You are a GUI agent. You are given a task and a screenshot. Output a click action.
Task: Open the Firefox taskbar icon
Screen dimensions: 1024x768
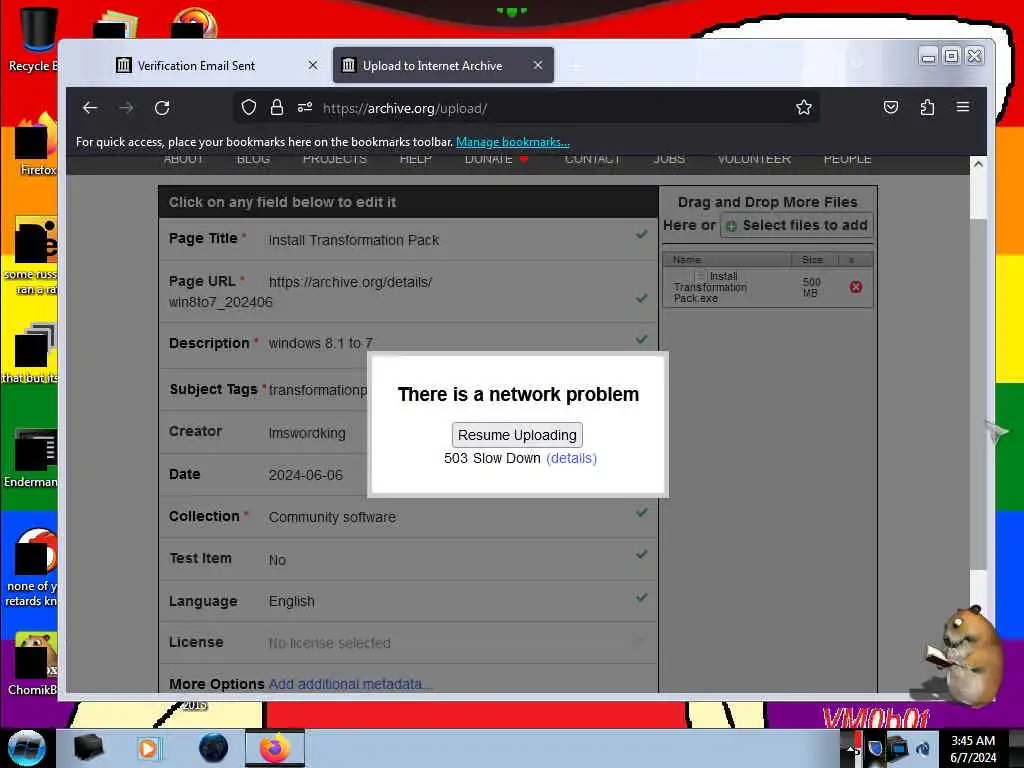pos(275,748)
